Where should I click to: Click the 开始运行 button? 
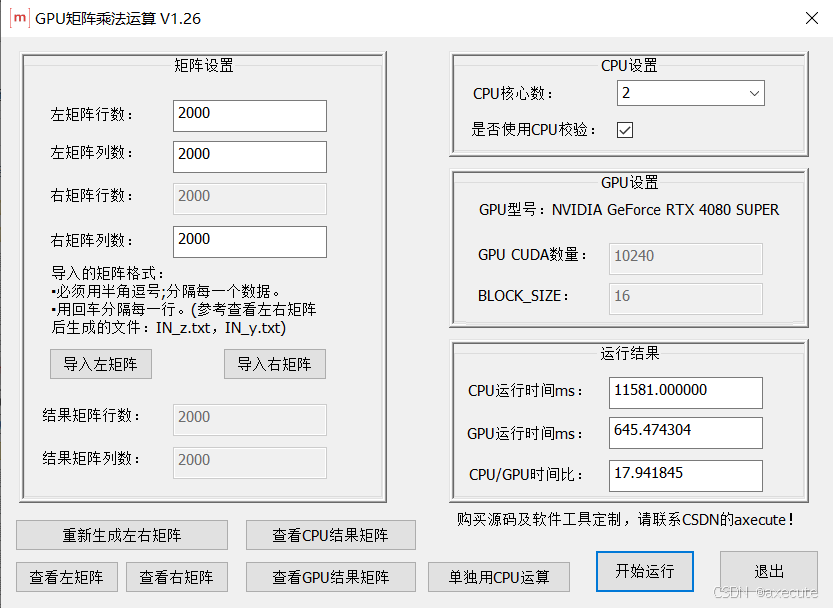[644, 571]
